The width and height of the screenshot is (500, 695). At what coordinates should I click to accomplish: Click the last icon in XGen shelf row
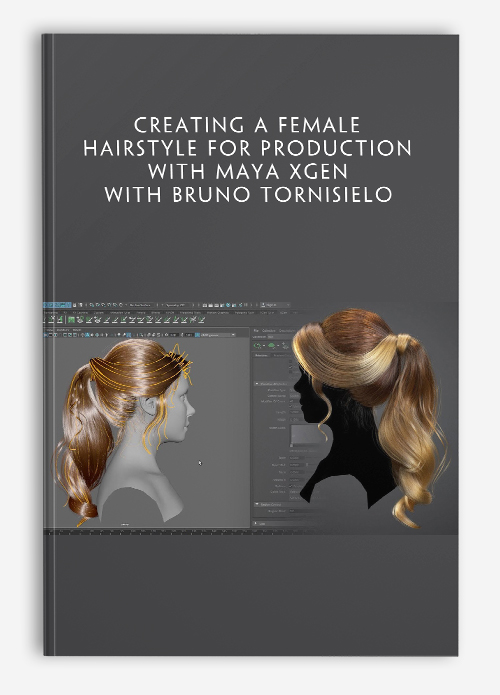[201, 319]
